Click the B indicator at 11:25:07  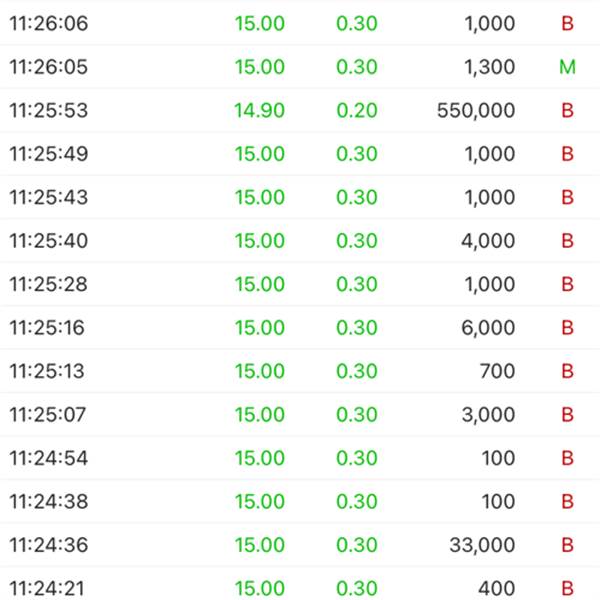coord(567,415)
